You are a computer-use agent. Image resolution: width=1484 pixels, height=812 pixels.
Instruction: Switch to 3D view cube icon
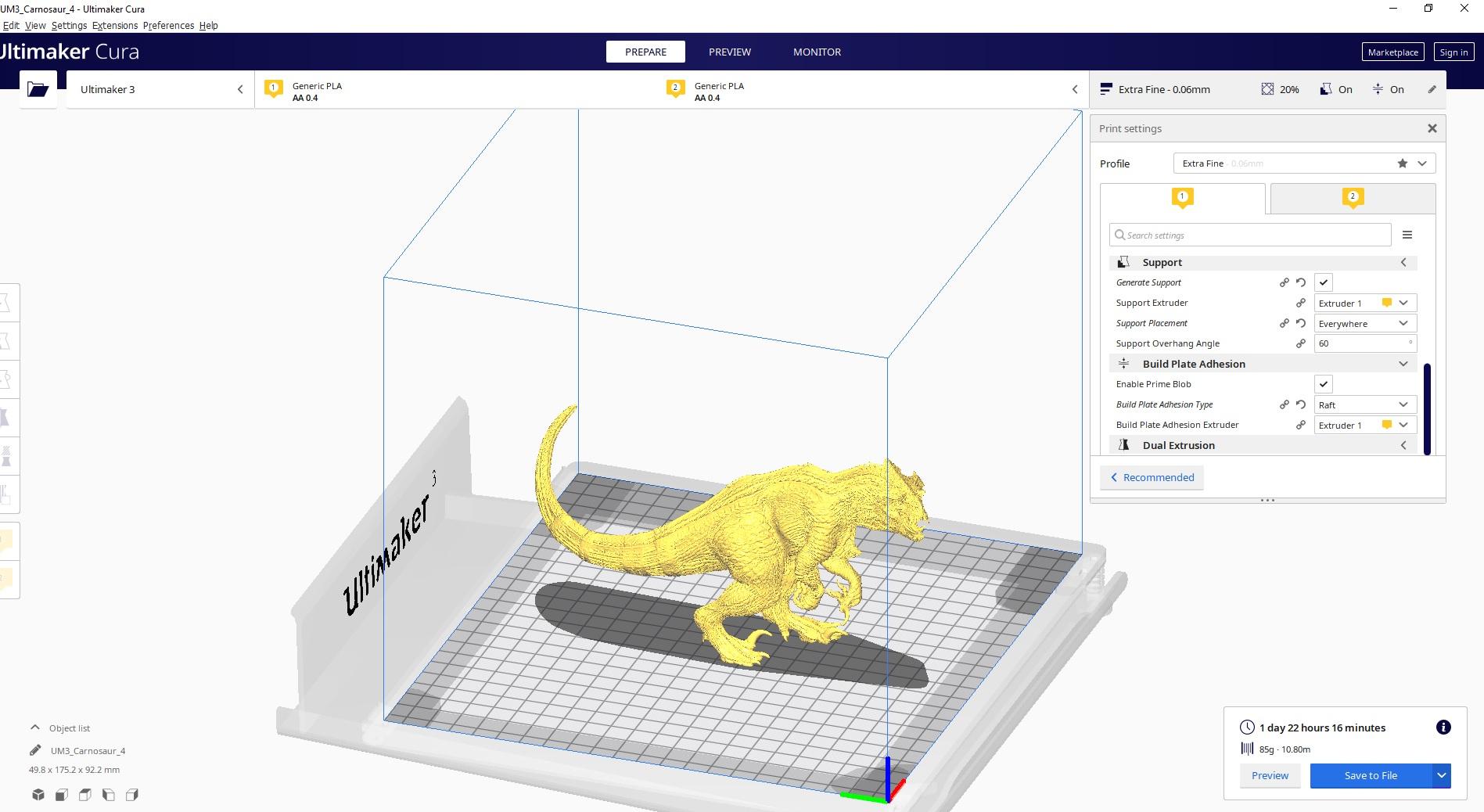pos(38,795)
